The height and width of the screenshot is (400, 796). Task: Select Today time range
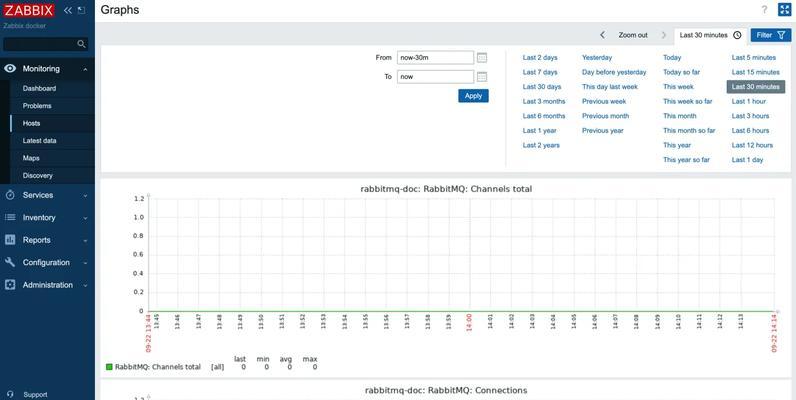click(672, 57)
